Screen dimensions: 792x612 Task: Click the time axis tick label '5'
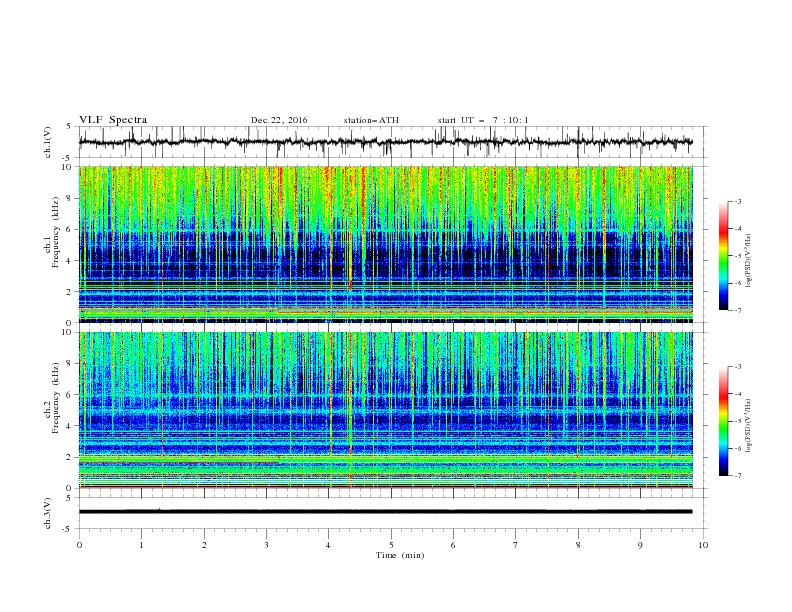point(391,545)
